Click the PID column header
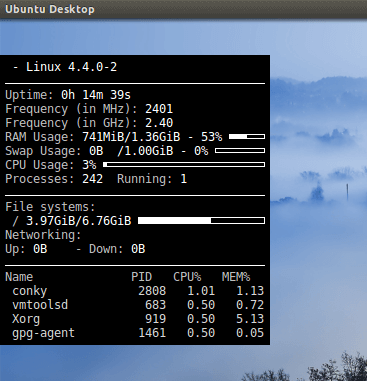The image size is (367, 381). coord(142,277)
